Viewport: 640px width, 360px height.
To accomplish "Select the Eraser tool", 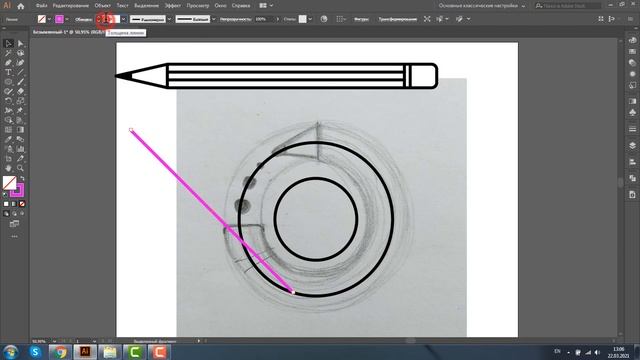I will [x=20, y=91].
